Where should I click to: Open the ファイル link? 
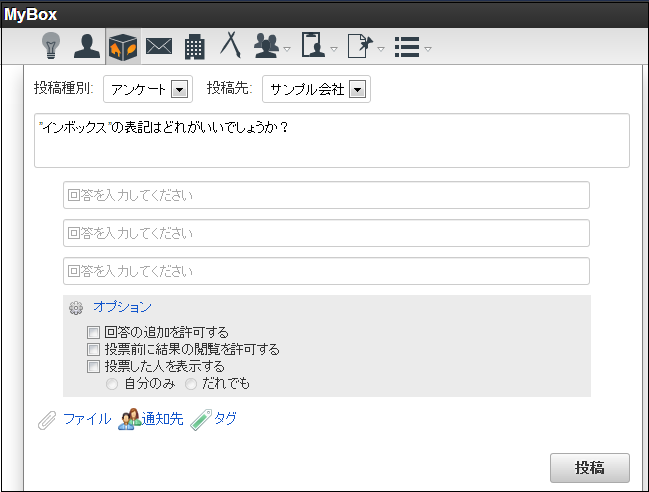[x=87, y=419]
